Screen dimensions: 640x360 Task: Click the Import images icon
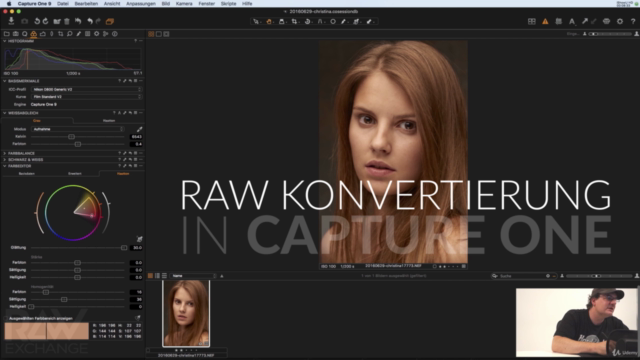(11, 21)
